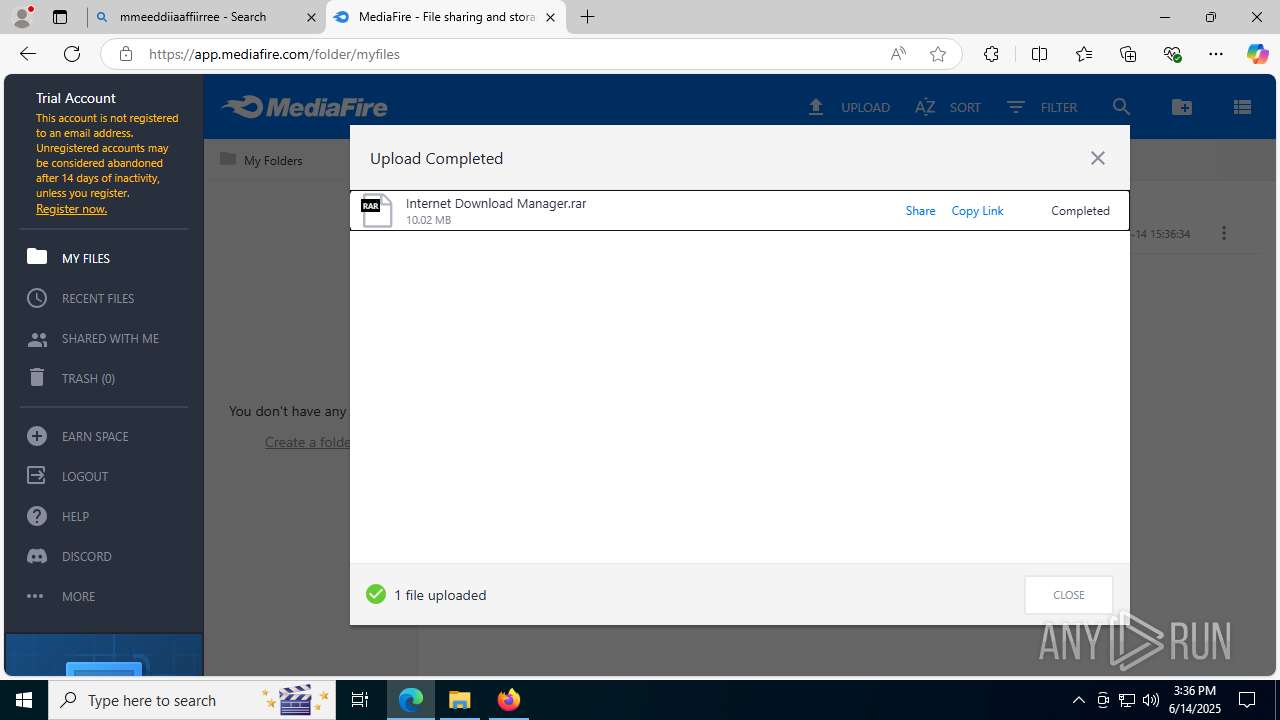The image size is (1280, 720).
Task: Click the MediaFire logo
Action: [x=304, y=107]
